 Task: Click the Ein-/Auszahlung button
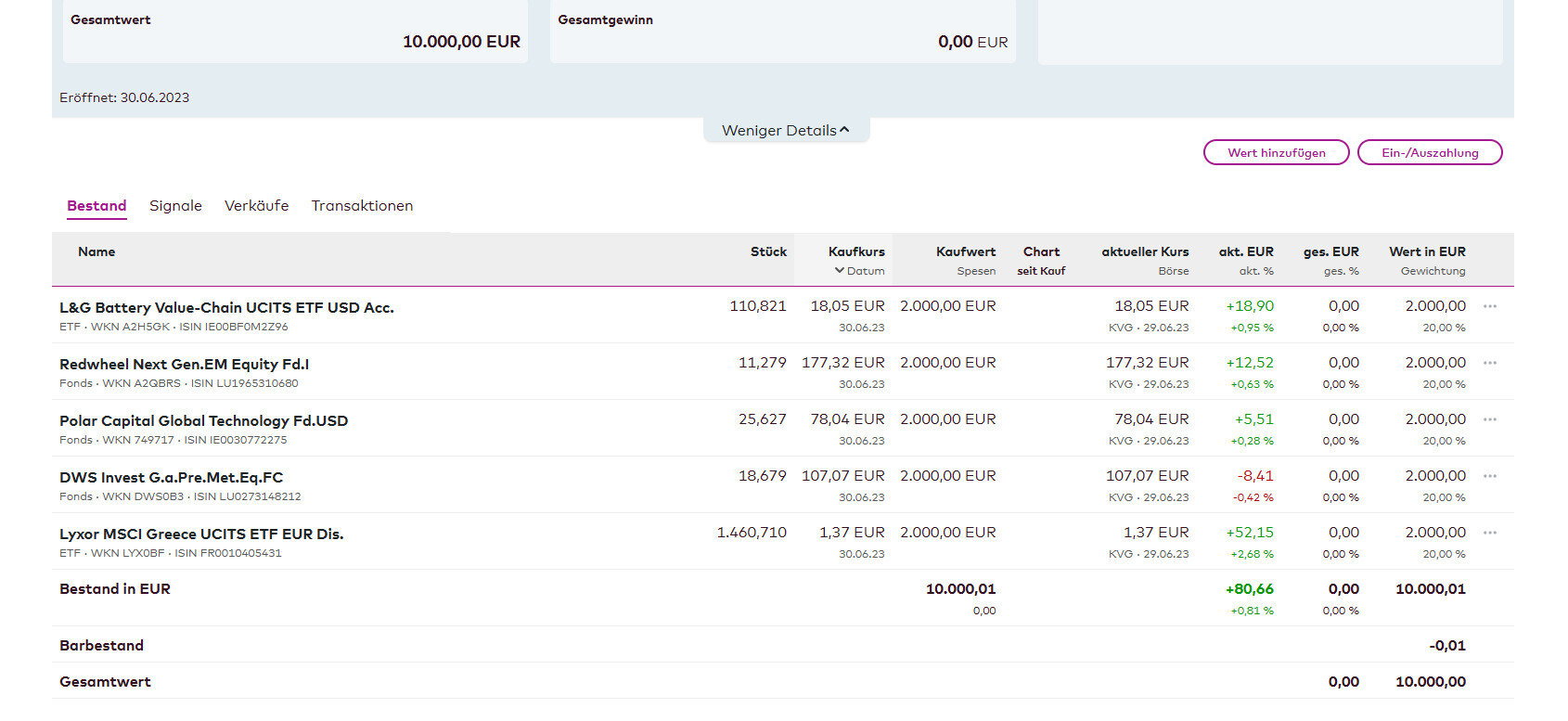1429,152
